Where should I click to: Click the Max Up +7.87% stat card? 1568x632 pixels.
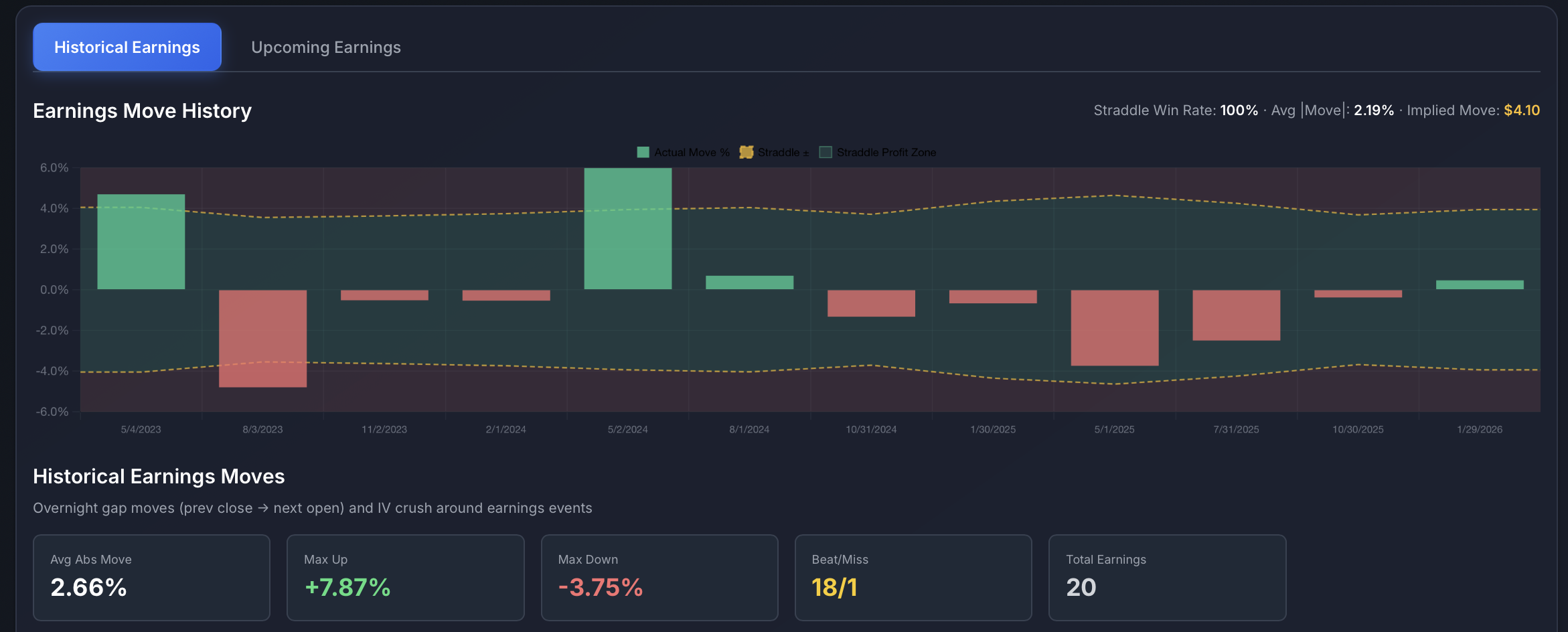[x=405, y=577]
